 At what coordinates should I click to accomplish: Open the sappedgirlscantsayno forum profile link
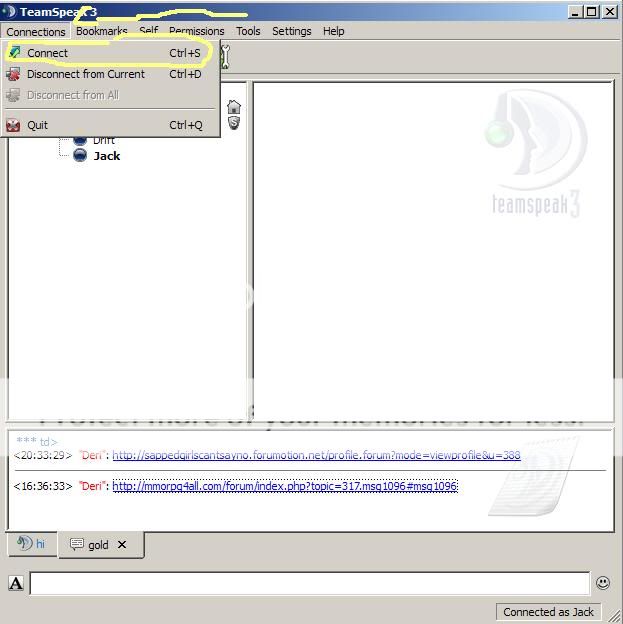(x=316, y=455)
